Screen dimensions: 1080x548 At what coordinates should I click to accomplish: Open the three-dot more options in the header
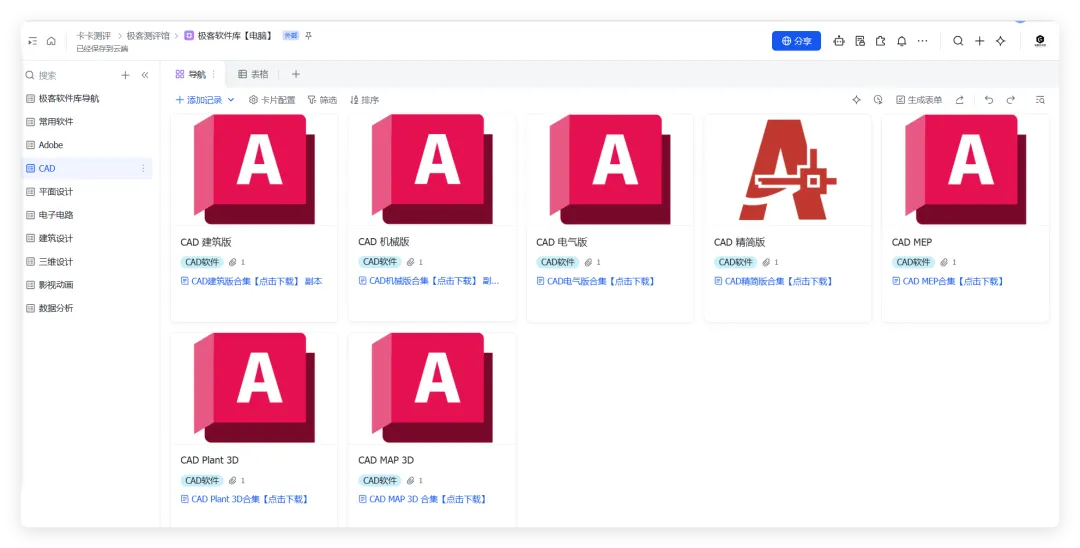922,41
